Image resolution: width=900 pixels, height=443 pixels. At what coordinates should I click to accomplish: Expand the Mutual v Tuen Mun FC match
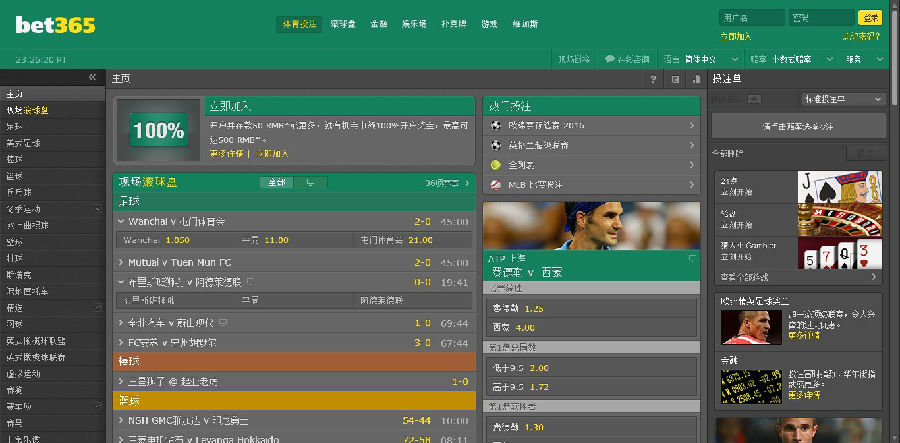[121, 262]
